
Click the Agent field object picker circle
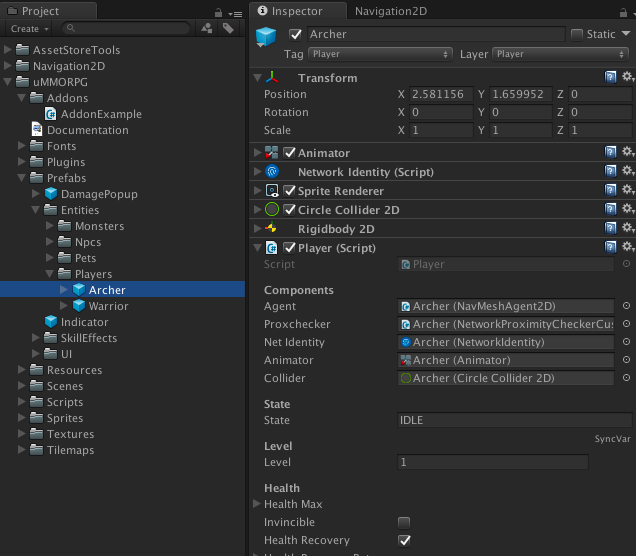coord(626,306)
